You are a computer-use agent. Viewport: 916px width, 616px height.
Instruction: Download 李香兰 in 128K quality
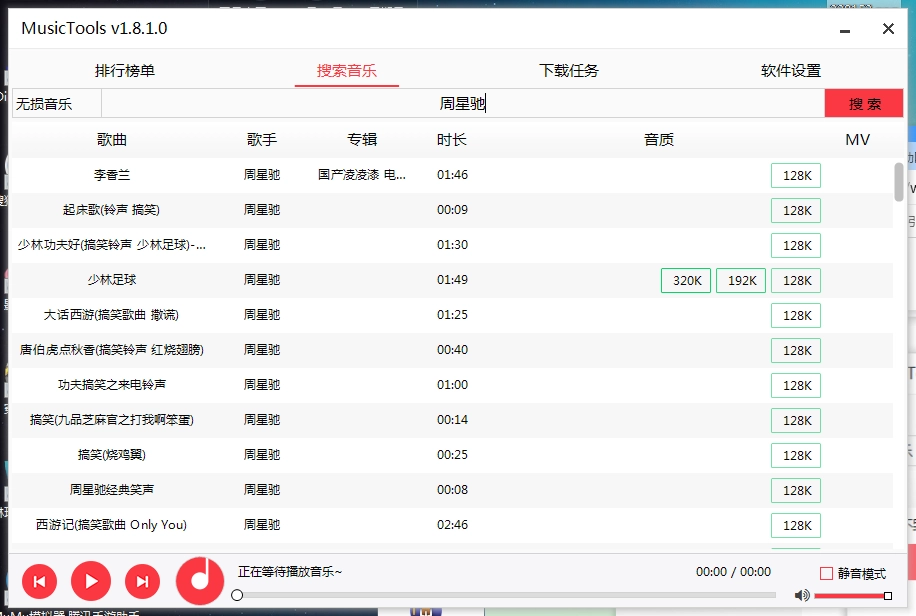[795, 175]
